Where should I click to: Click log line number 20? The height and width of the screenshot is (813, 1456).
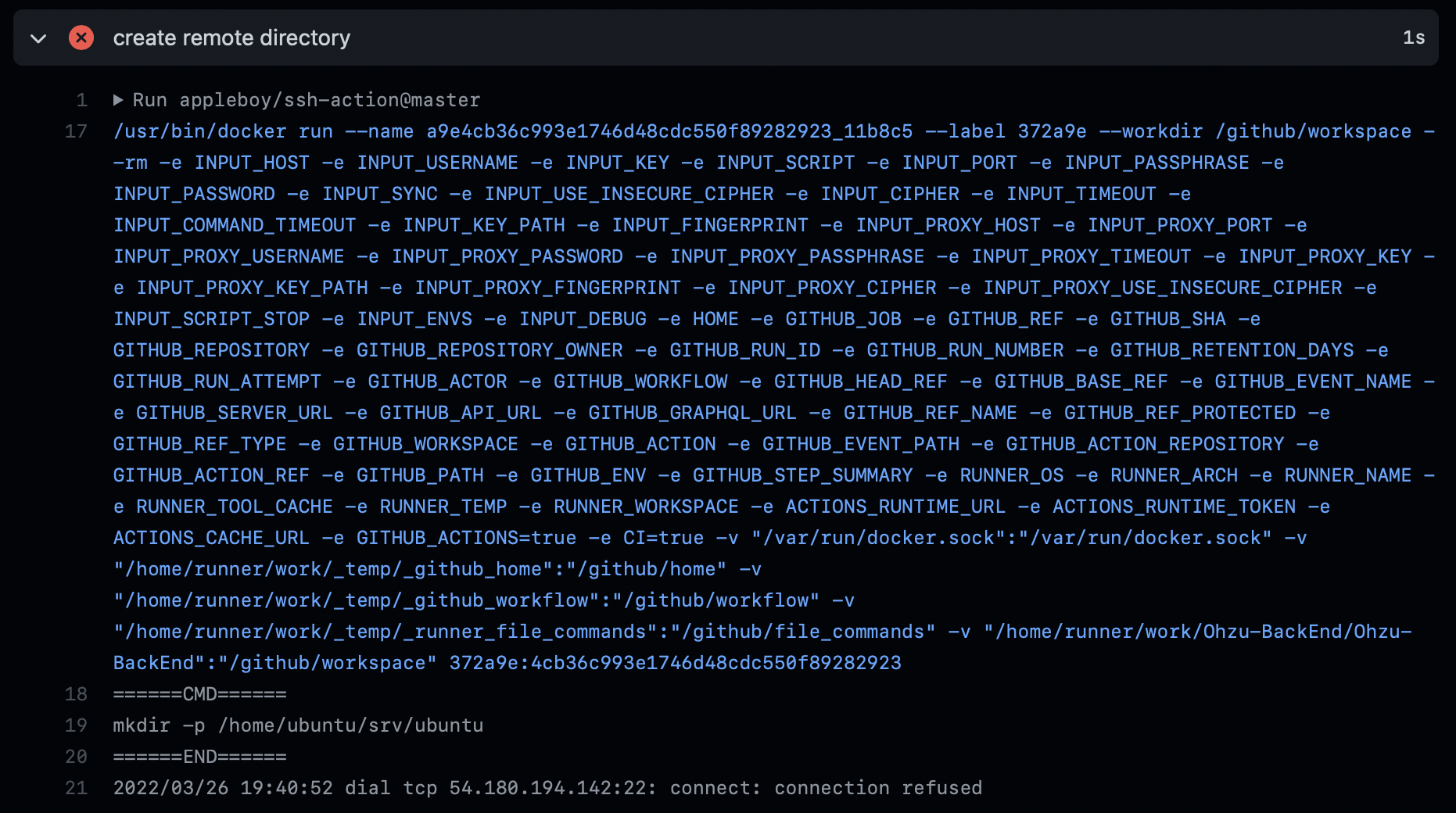point(76,757)
